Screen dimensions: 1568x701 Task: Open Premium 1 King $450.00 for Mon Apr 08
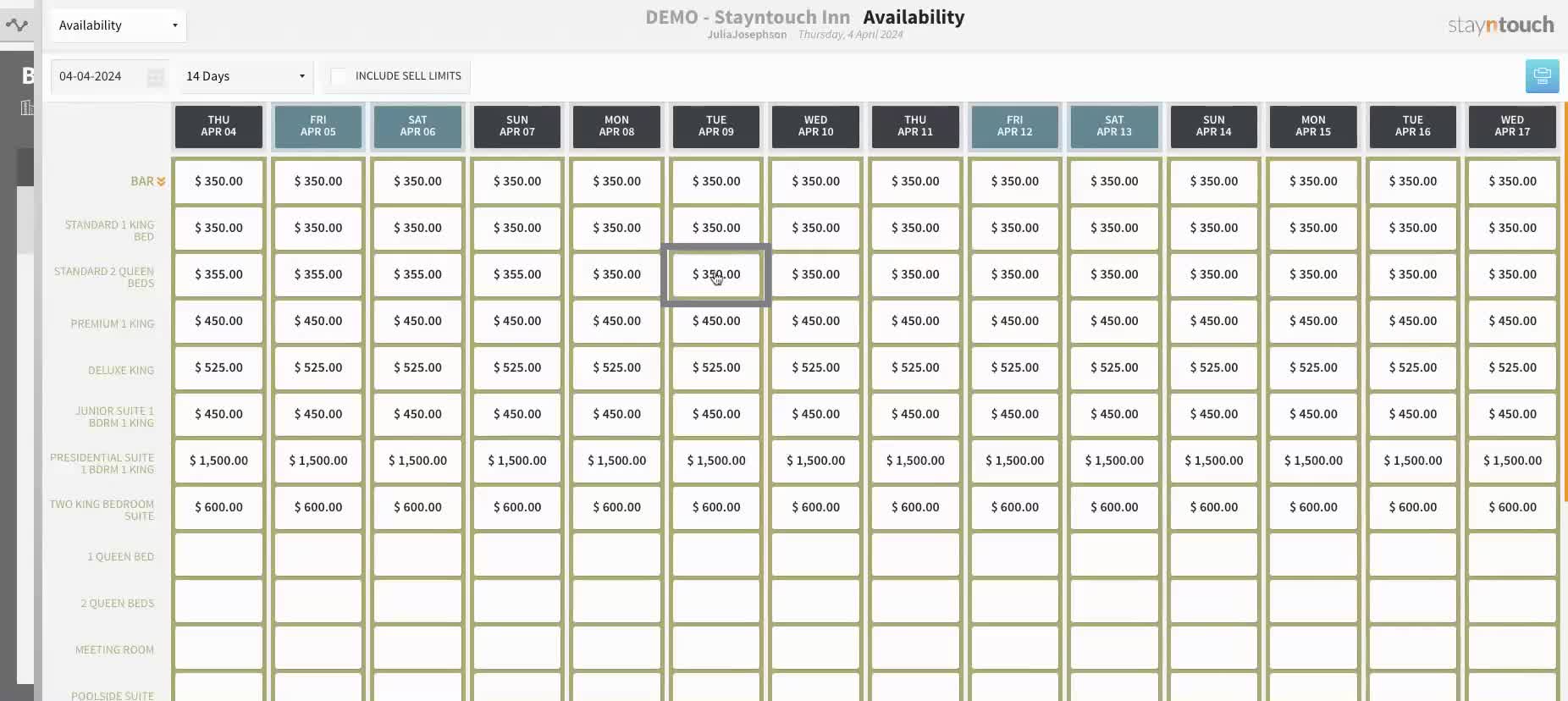coord(617,321)
